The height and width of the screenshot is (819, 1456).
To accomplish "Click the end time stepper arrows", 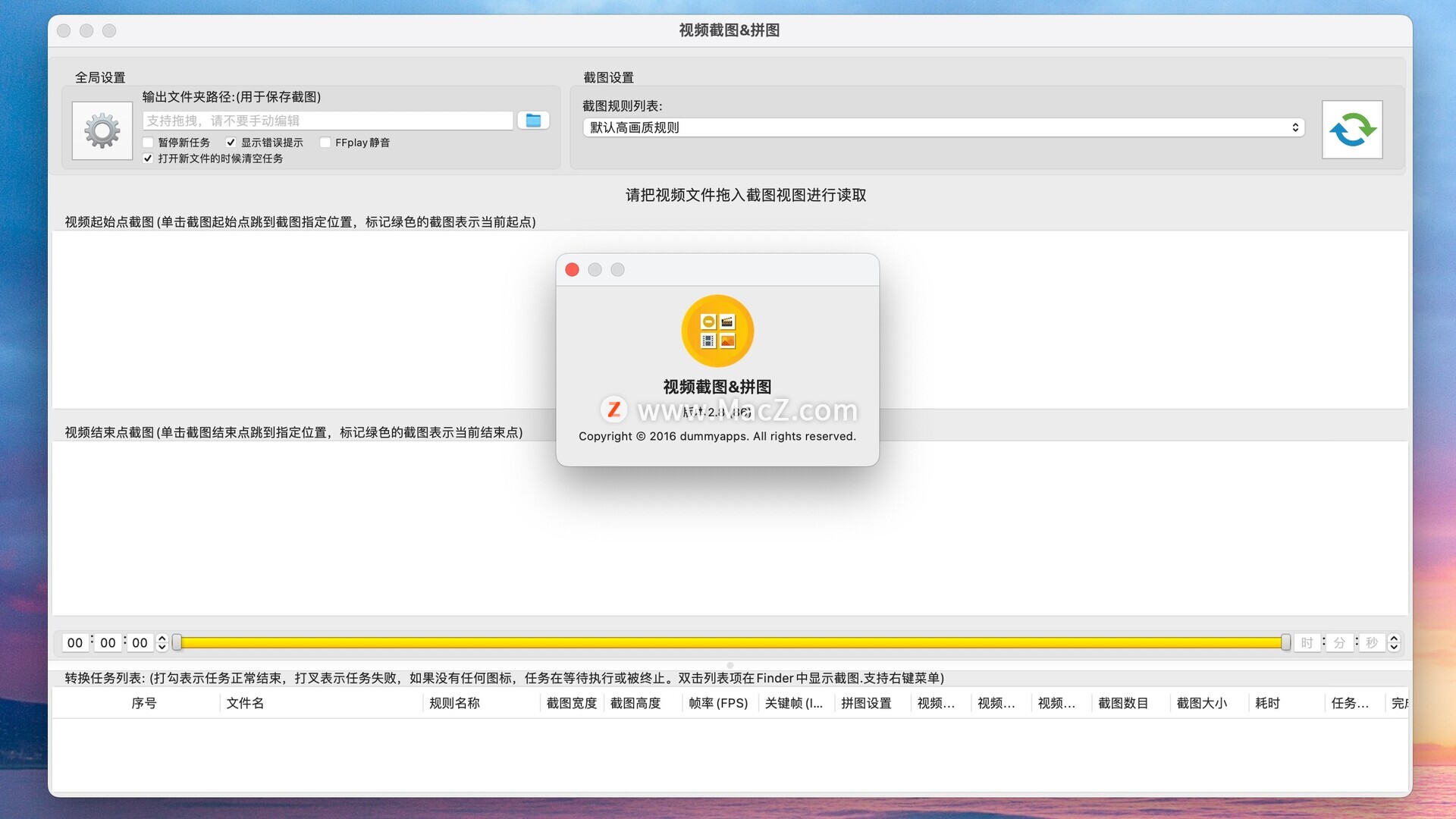I will pos(1393,643).
